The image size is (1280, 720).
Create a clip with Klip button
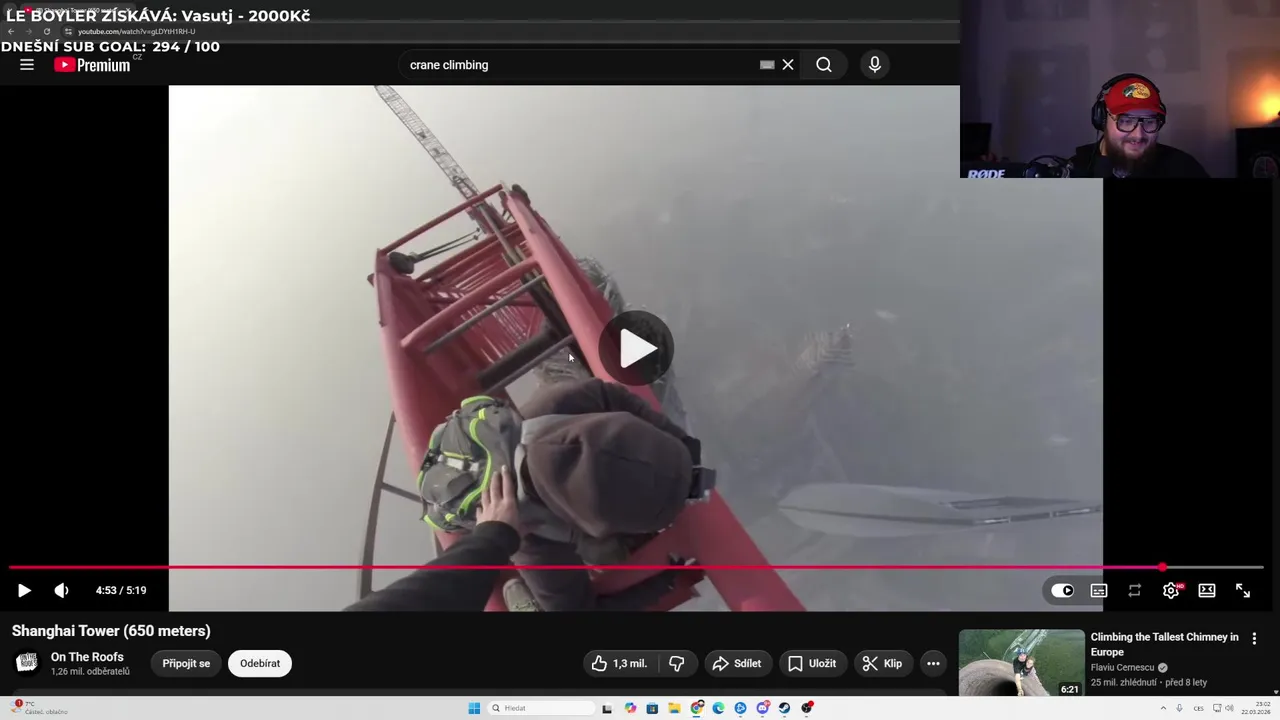pos(882,664)
